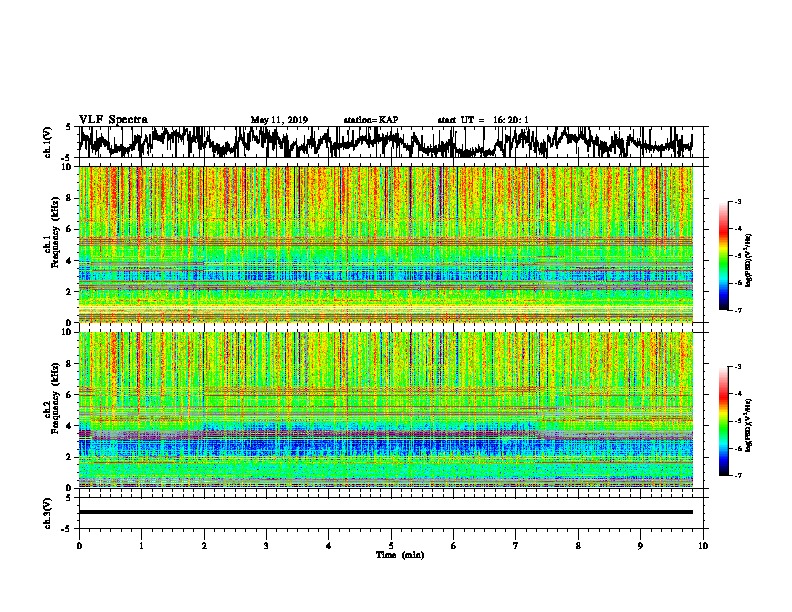Click the thick black ch.3 voltage line
The image size is (792, 612).
click(386, 512)
